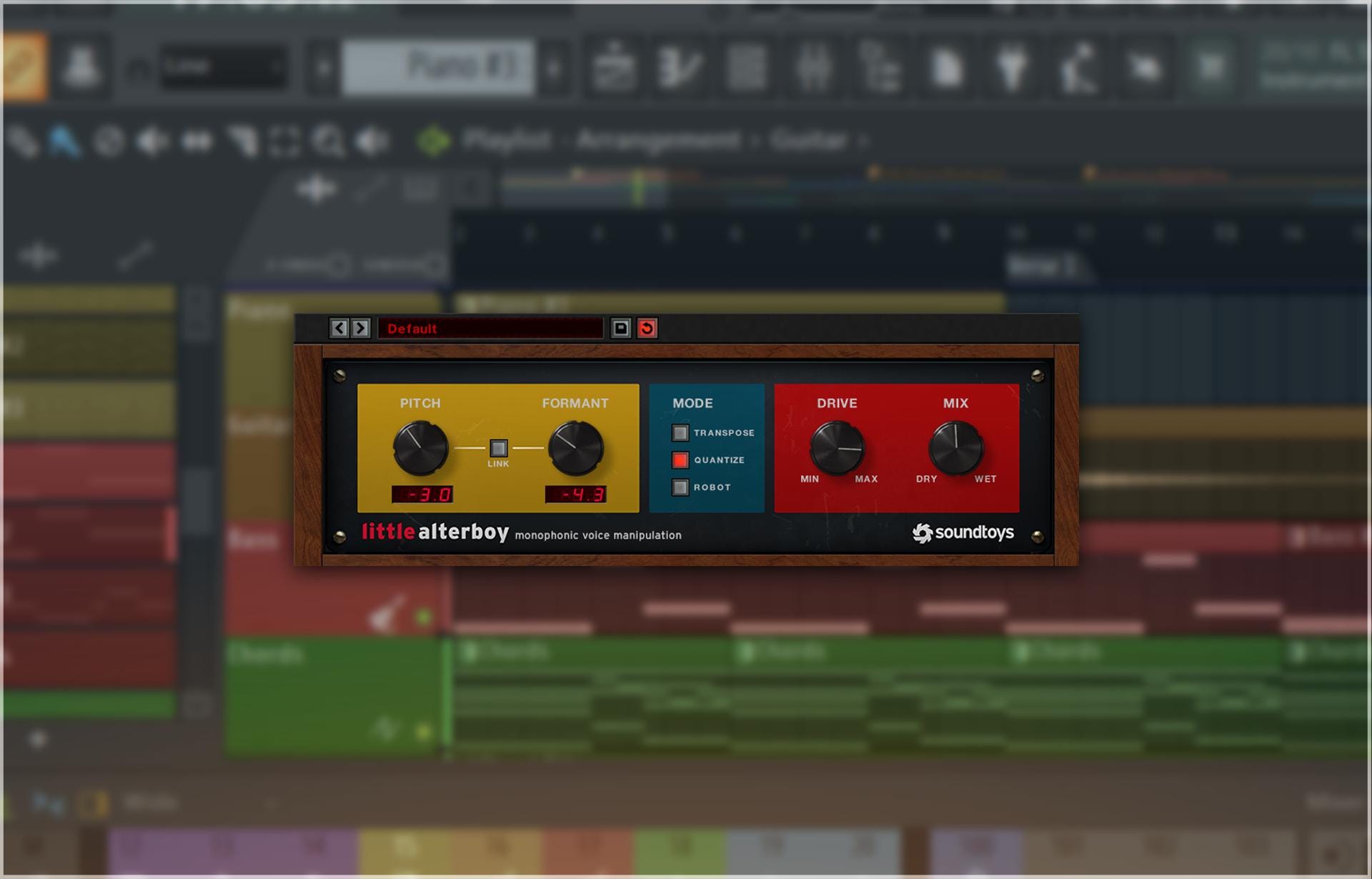
Task: Open the green Playlist menu arrow
Action: [x=434, y=140]
